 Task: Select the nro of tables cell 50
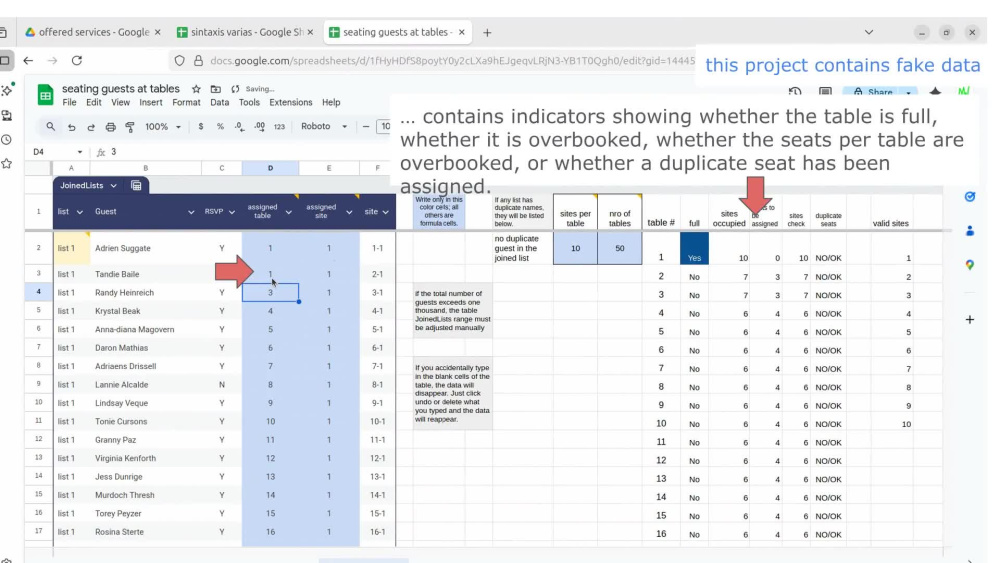619,248
